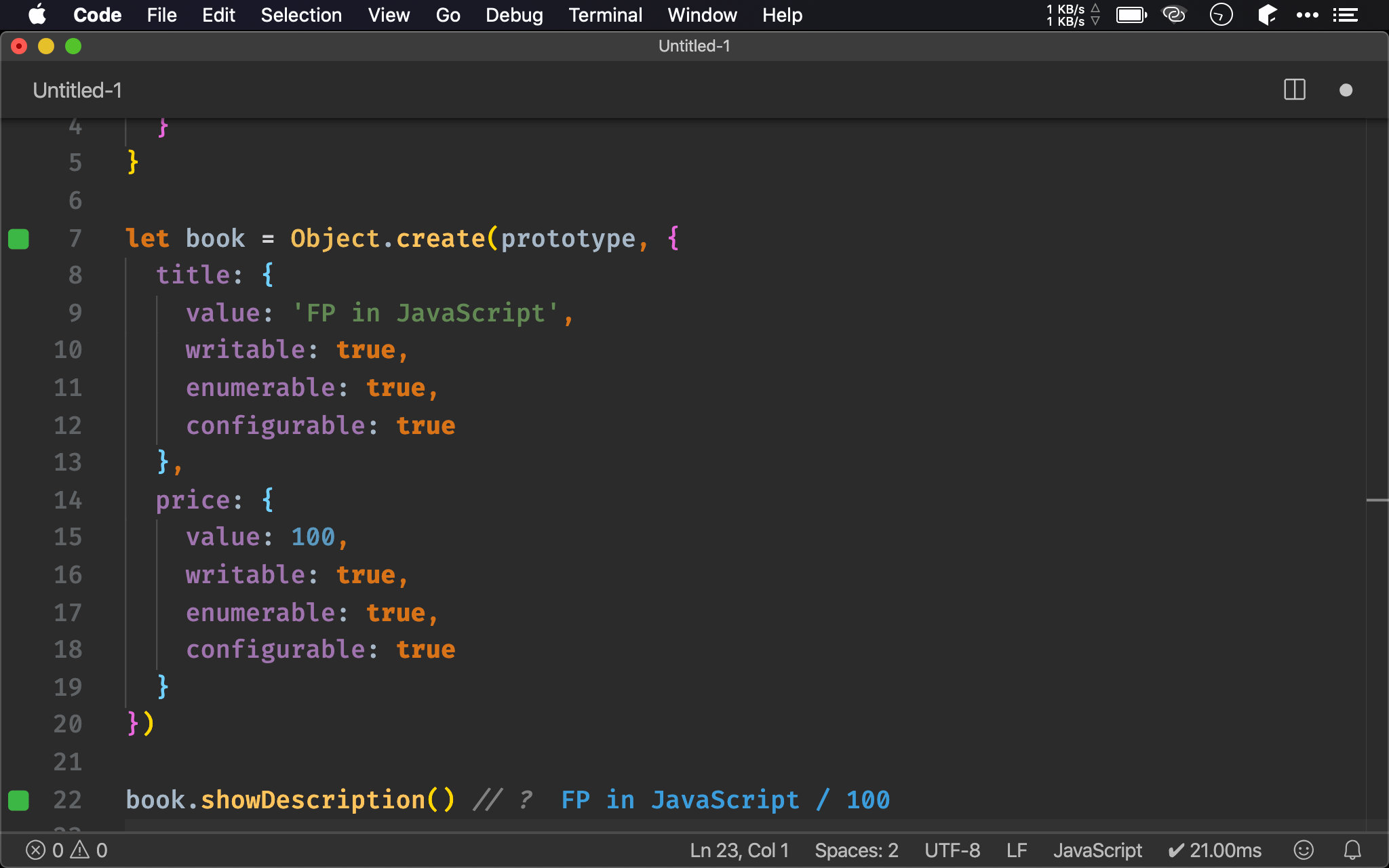Screen dimensions: 1389x868
Task: Click the battery status icon
Action: click(1131, 15)
